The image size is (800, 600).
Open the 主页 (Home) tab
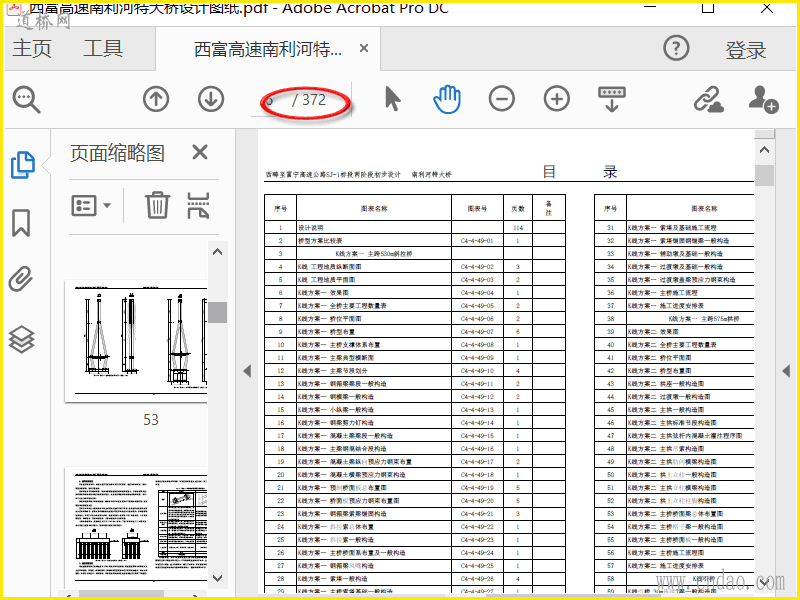[x=32, y=49]
